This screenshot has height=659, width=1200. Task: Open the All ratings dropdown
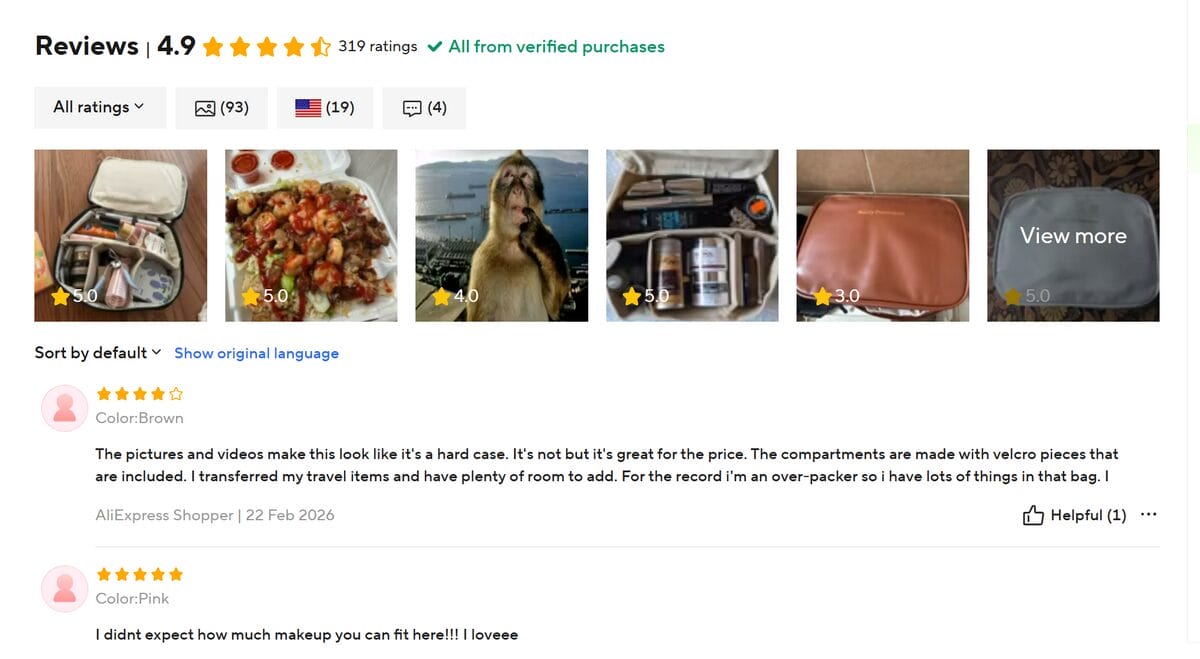point(99,107)
